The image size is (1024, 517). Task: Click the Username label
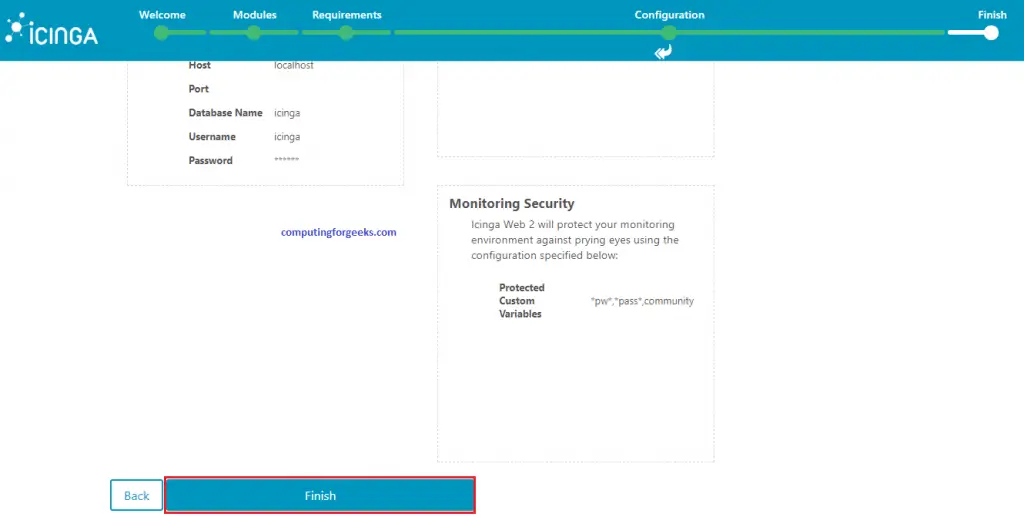tap(212, 137)
